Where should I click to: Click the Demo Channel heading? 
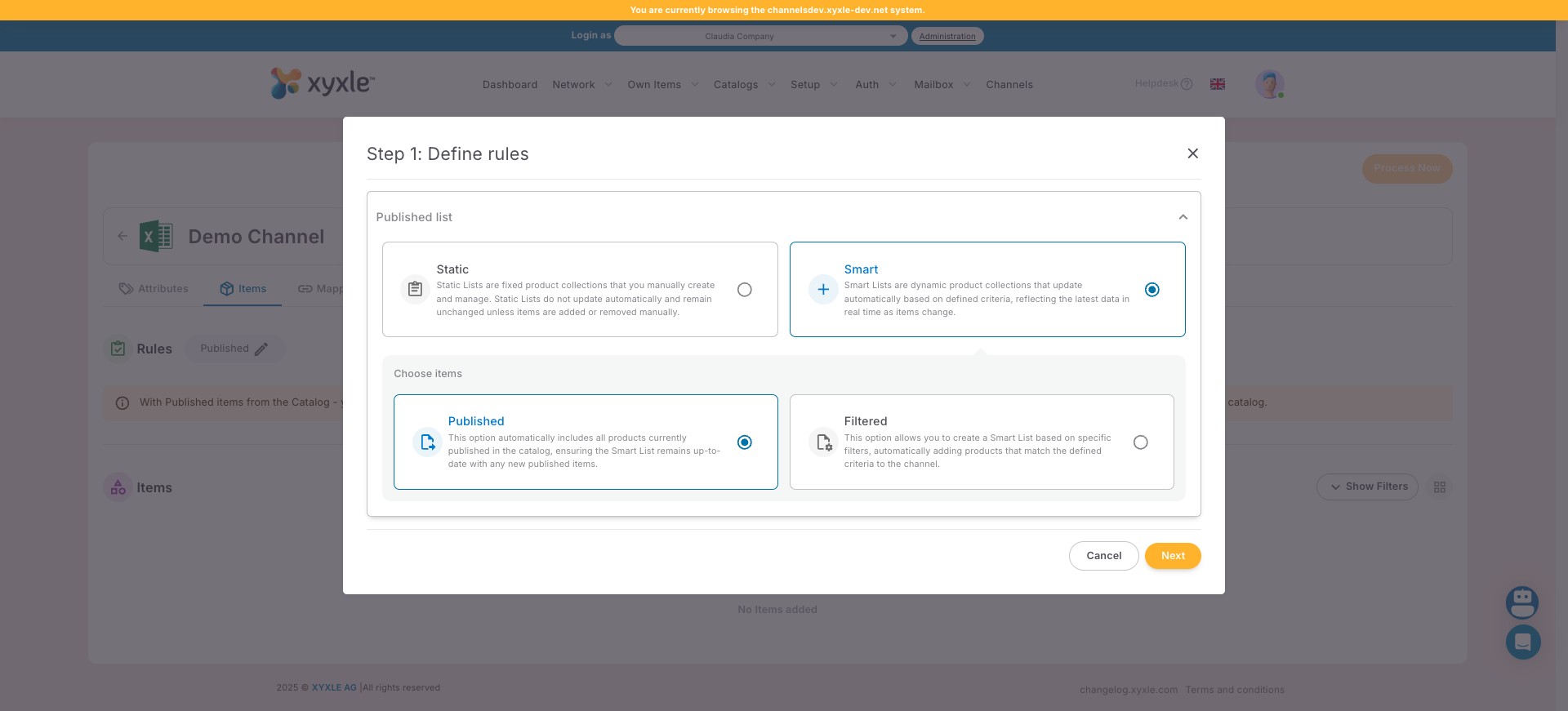(256, 237)
